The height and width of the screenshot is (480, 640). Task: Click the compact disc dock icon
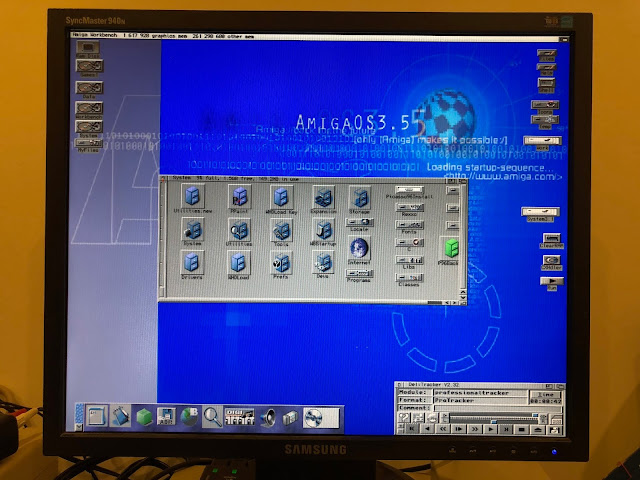point(321,418)
